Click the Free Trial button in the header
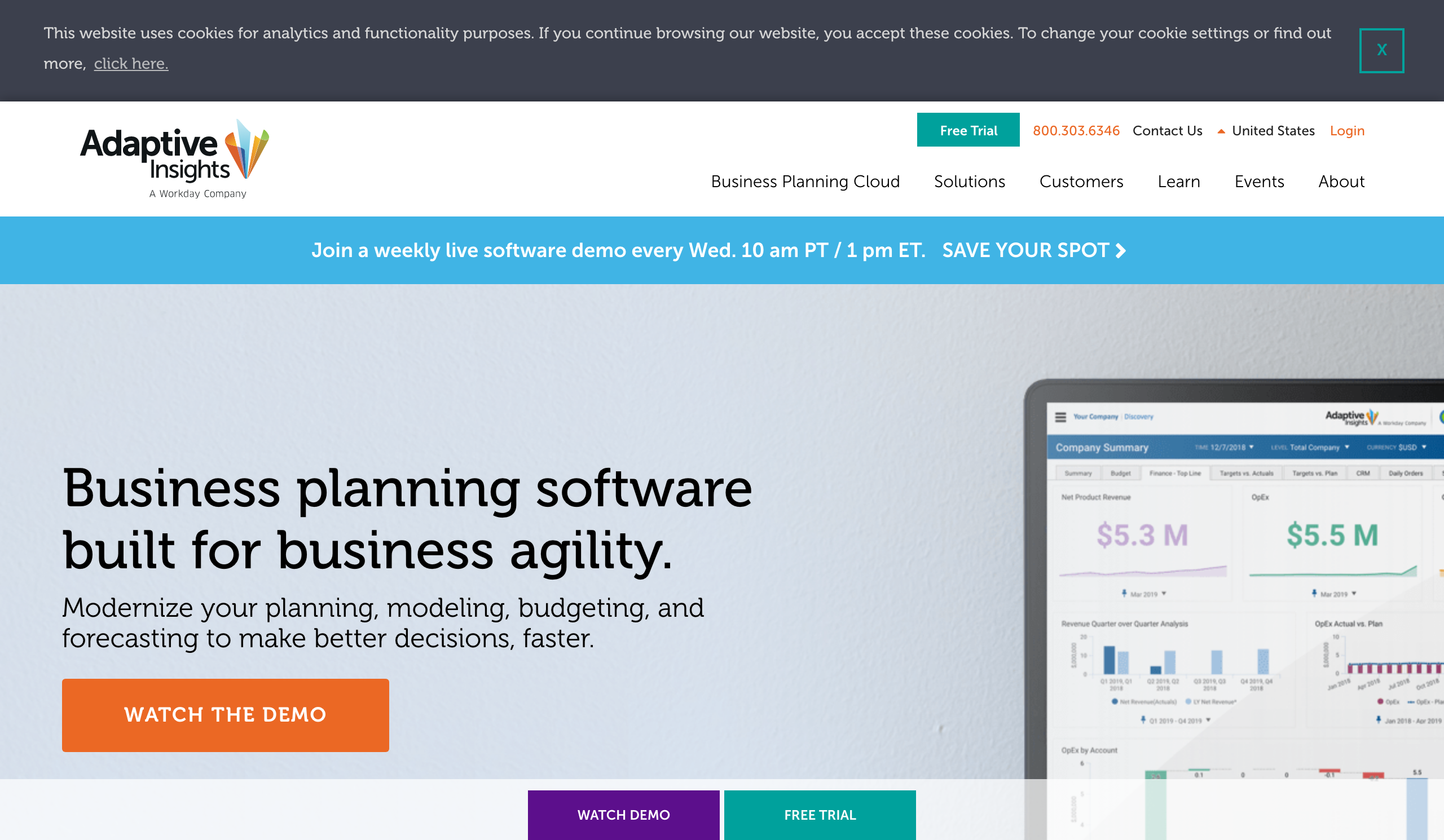This screenshot has width=1444, height=840. coord(968,130)
